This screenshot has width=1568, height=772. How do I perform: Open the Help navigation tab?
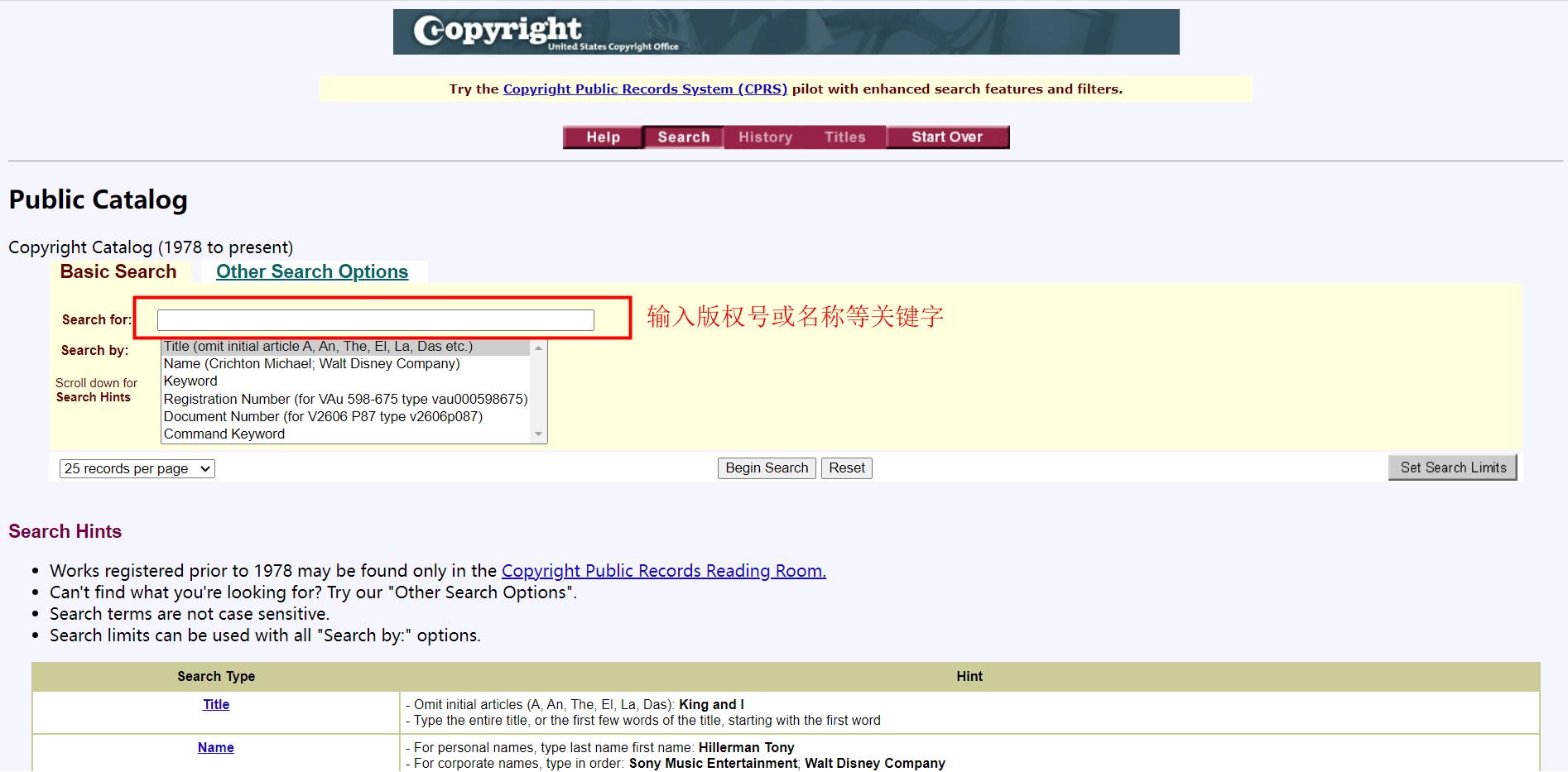pos(603,137)
